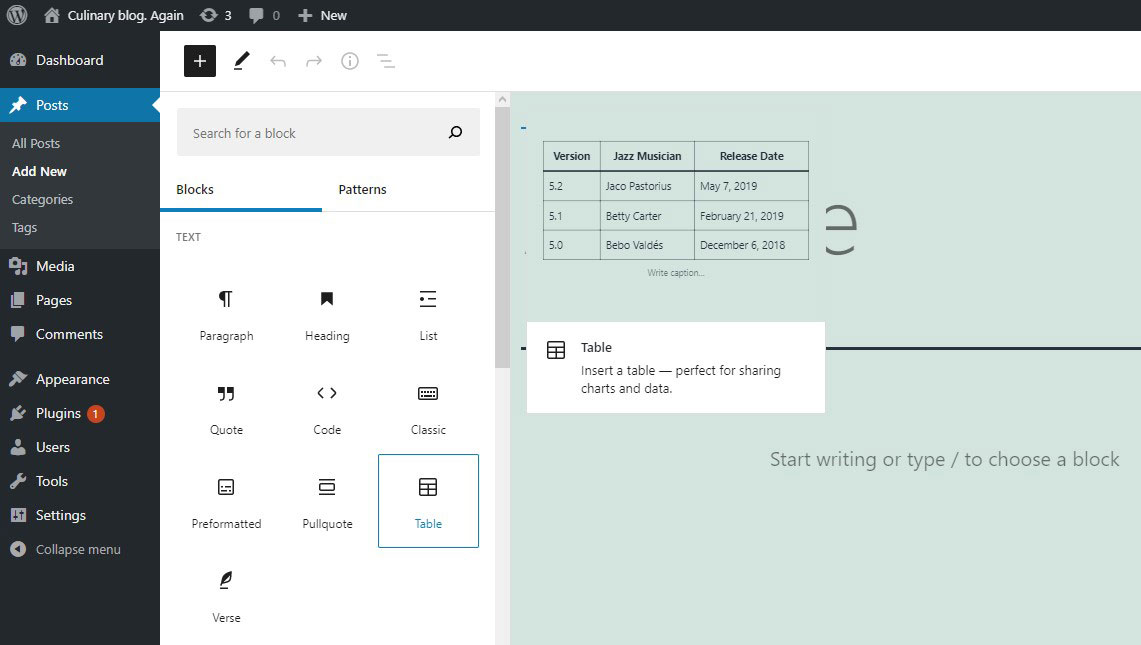Go to All Posts
Viewport: 1141px width, 645px height.
tap(36, 143)
